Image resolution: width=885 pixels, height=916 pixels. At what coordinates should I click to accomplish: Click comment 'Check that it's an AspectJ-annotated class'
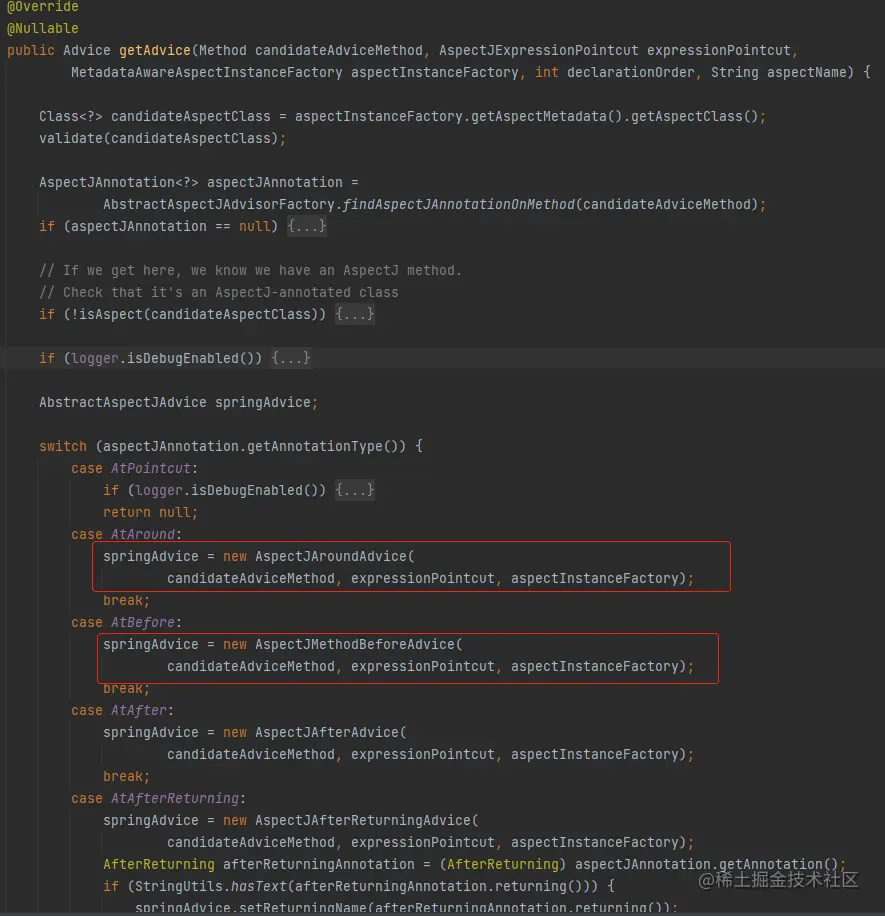(x=218, y=292)
